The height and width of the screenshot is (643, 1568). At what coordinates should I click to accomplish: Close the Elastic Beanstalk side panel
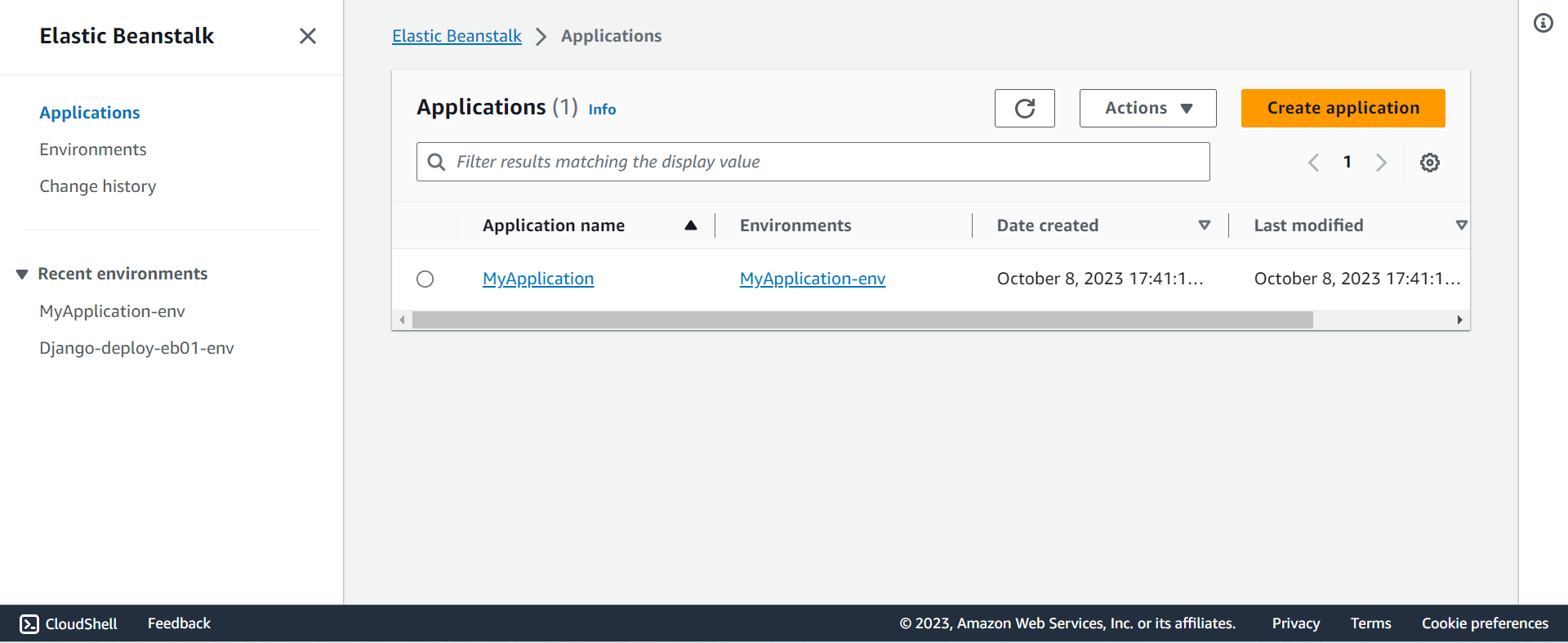point(307,36)
